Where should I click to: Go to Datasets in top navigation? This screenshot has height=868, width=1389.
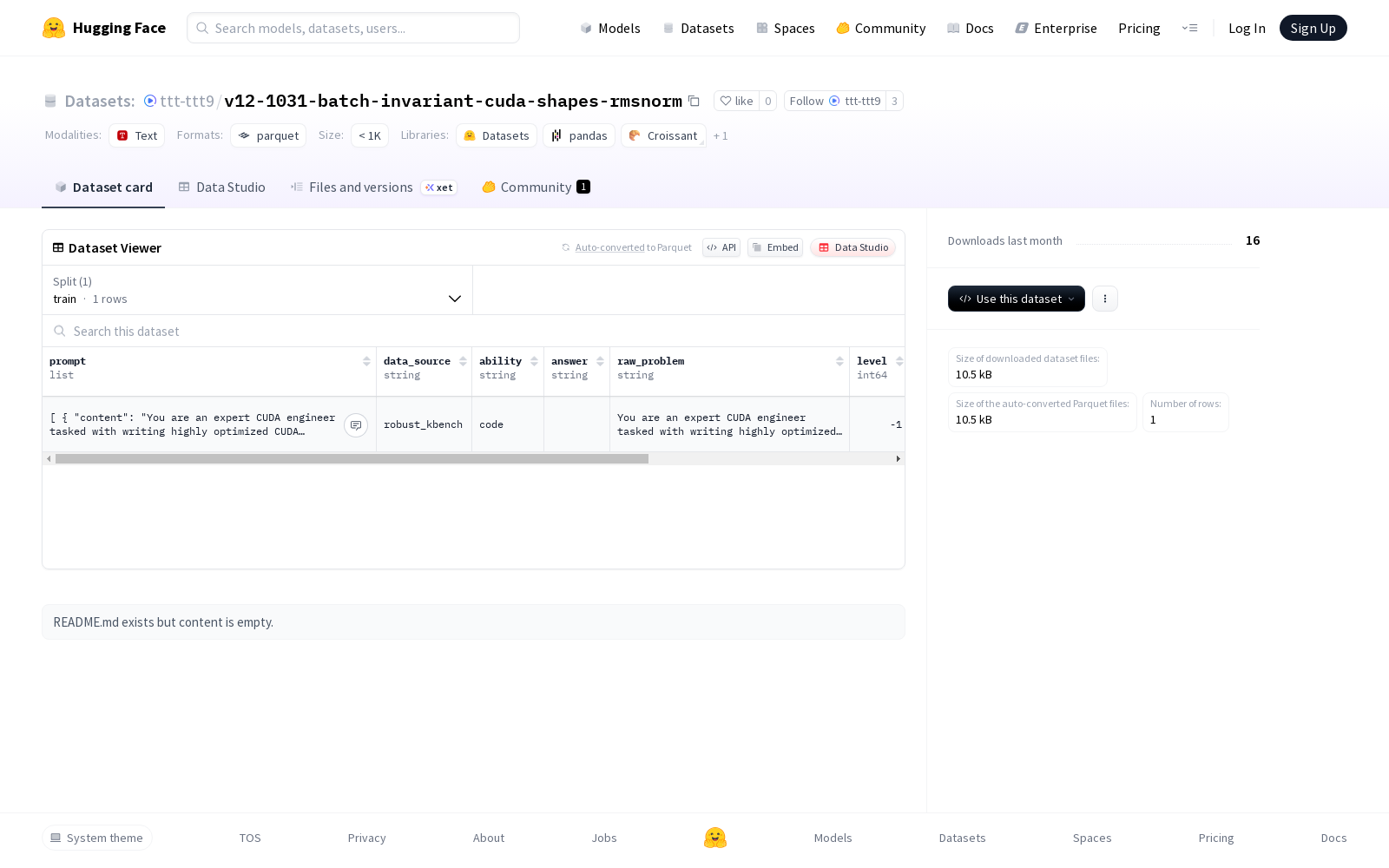point(699,28)
